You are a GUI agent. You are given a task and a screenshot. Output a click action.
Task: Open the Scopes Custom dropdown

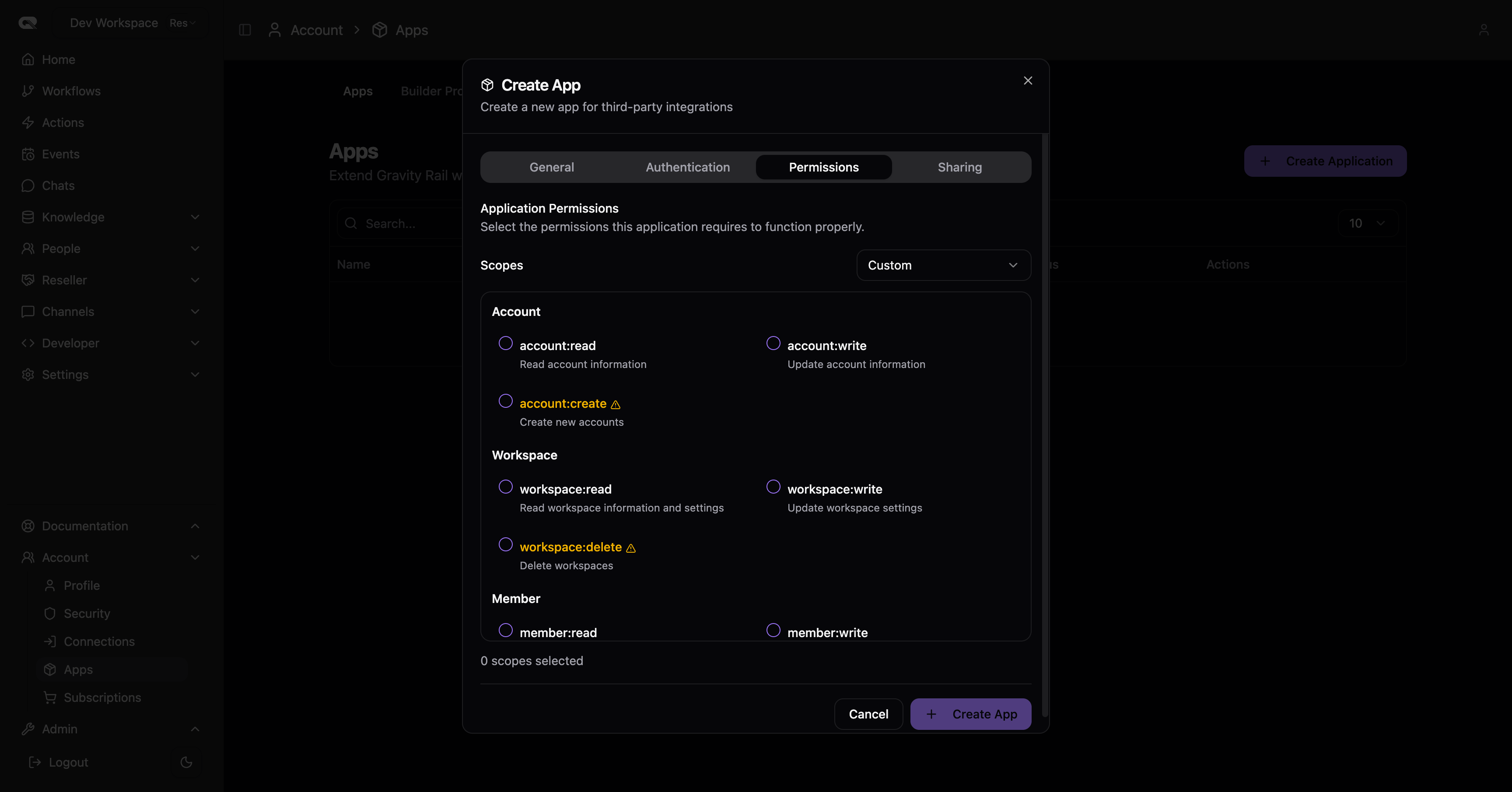[943, 265]
